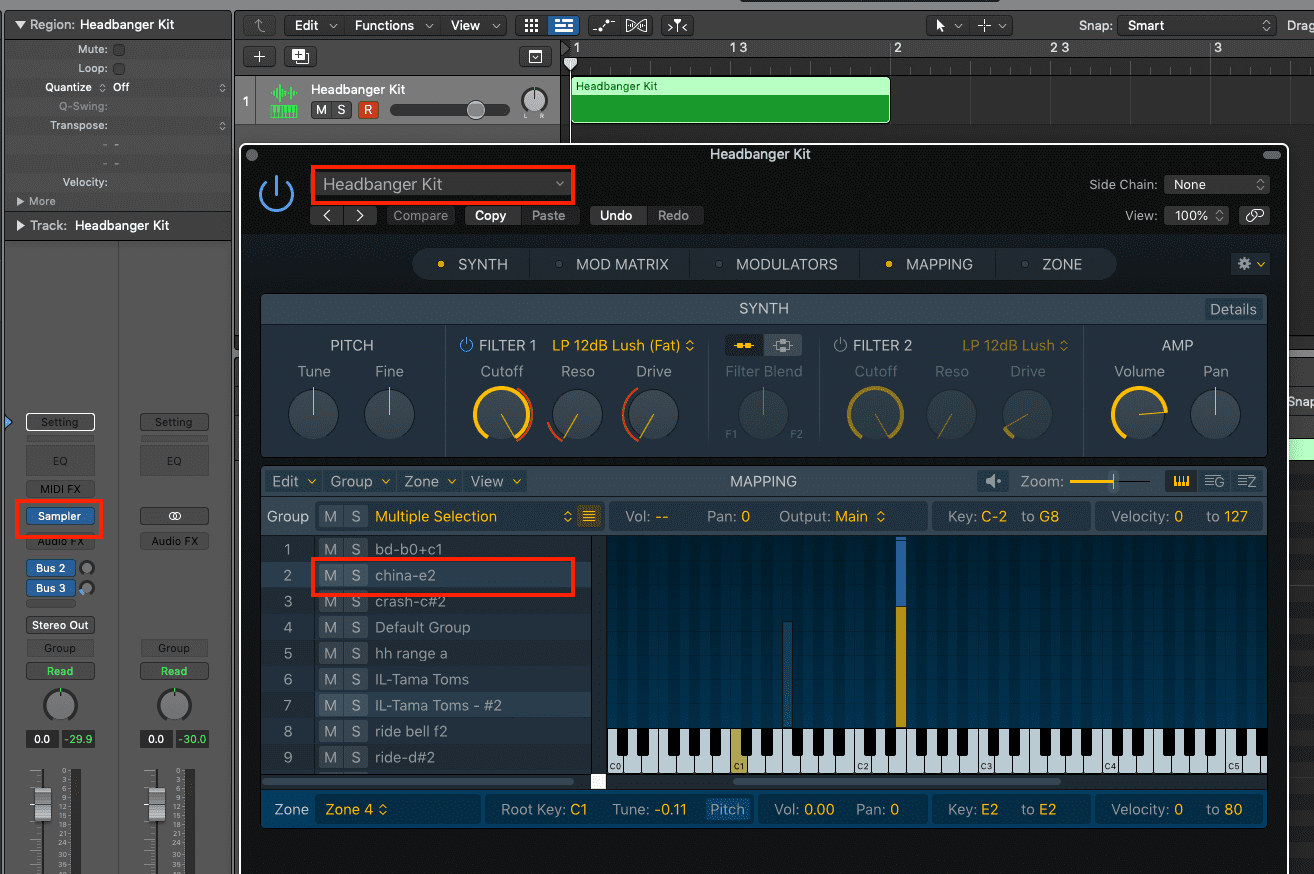Viewport: 1314px width, 874px height.
Task: Open the Mapping Group menu
Action: 361,481
